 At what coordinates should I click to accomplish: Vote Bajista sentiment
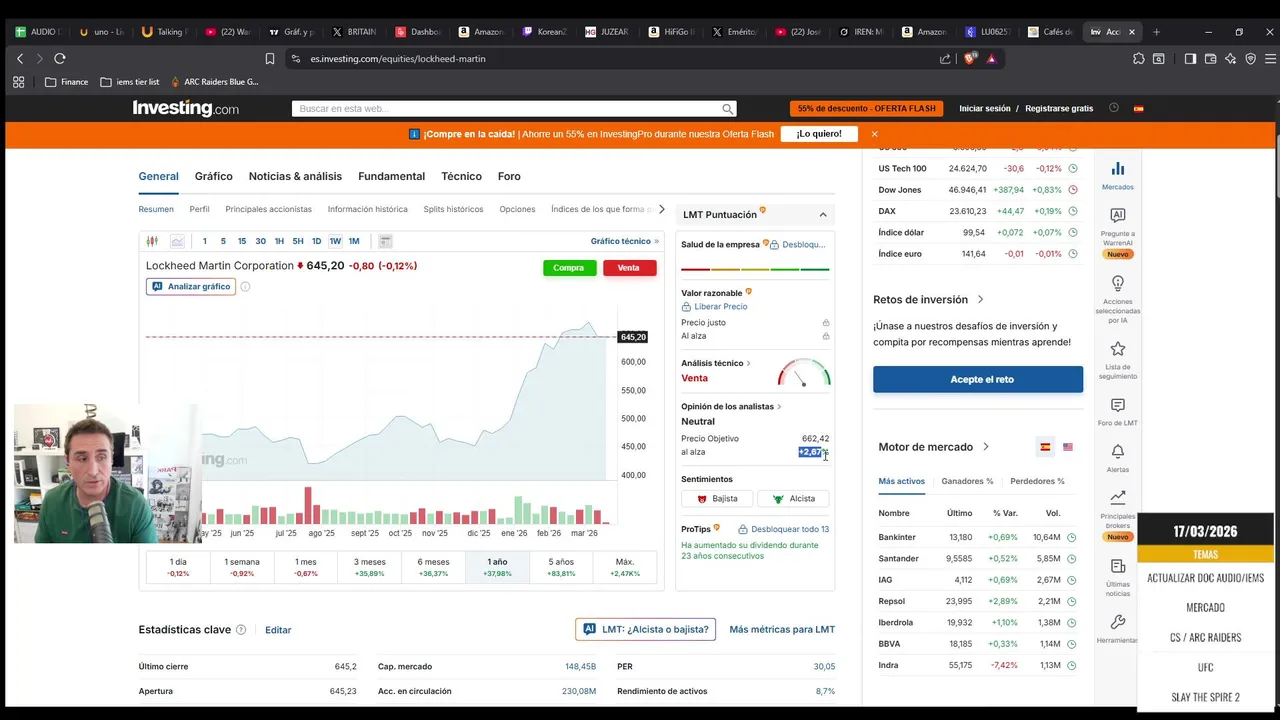pos(717,499)
